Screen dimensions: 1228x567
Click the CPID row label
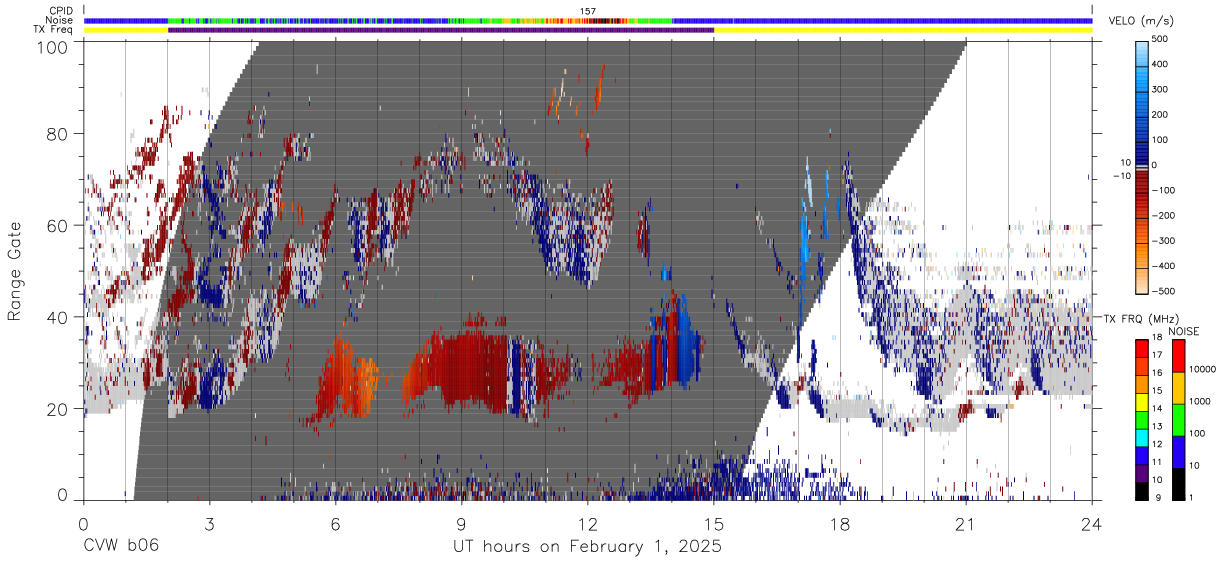(x=59, y=10)
